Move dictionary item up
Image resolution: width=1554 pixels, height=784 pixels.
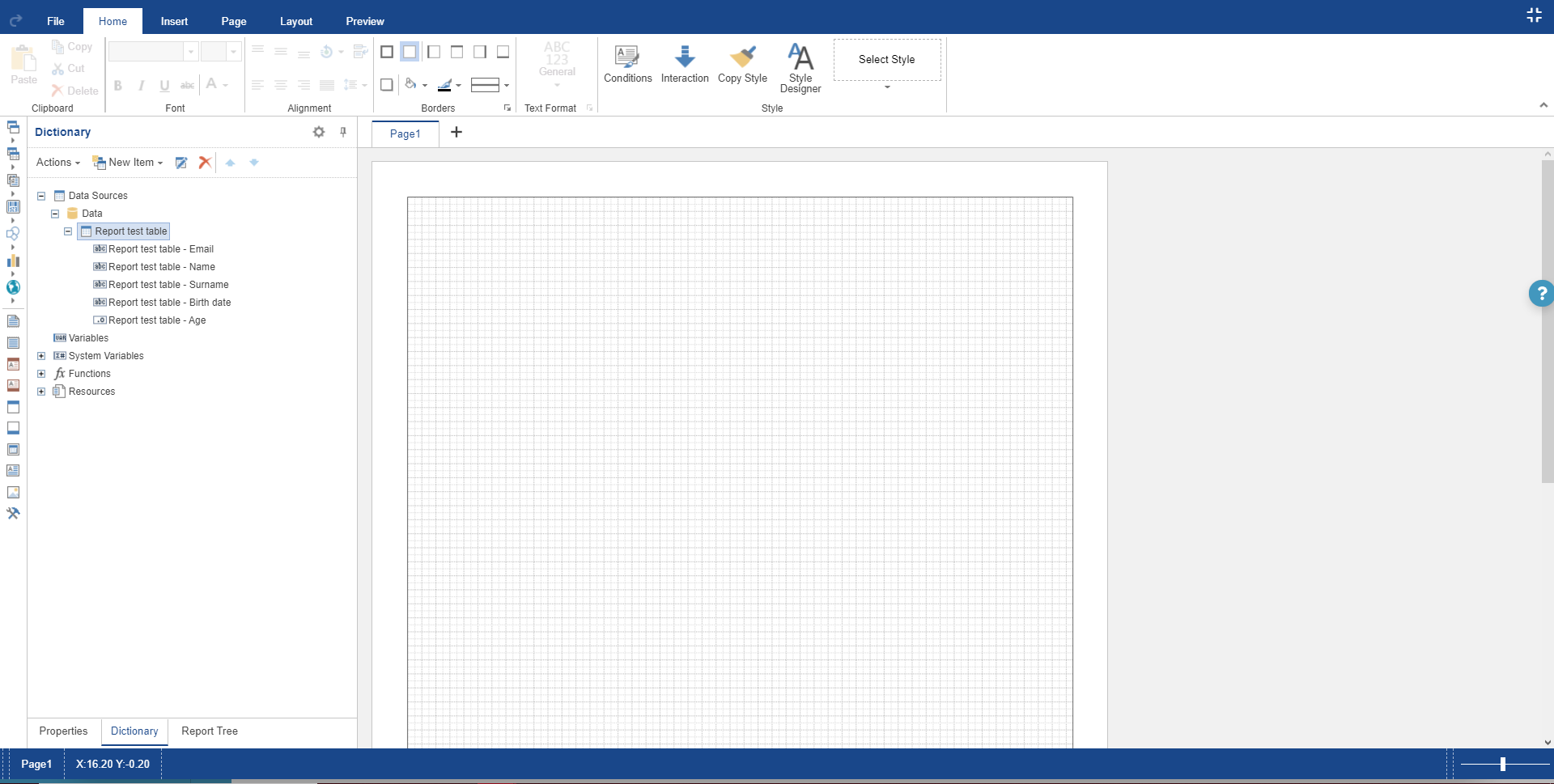230,163
